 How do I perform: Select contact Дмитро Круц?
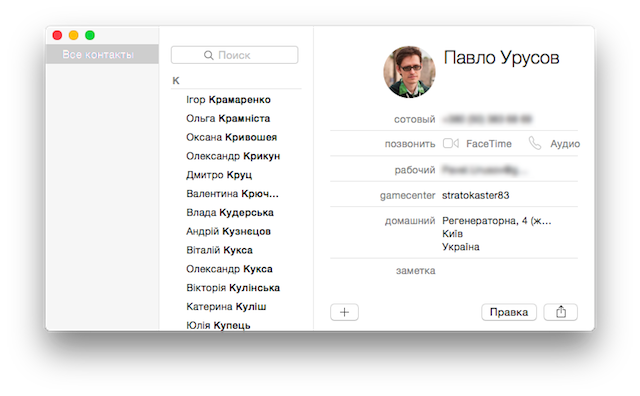tap(219, 175)
